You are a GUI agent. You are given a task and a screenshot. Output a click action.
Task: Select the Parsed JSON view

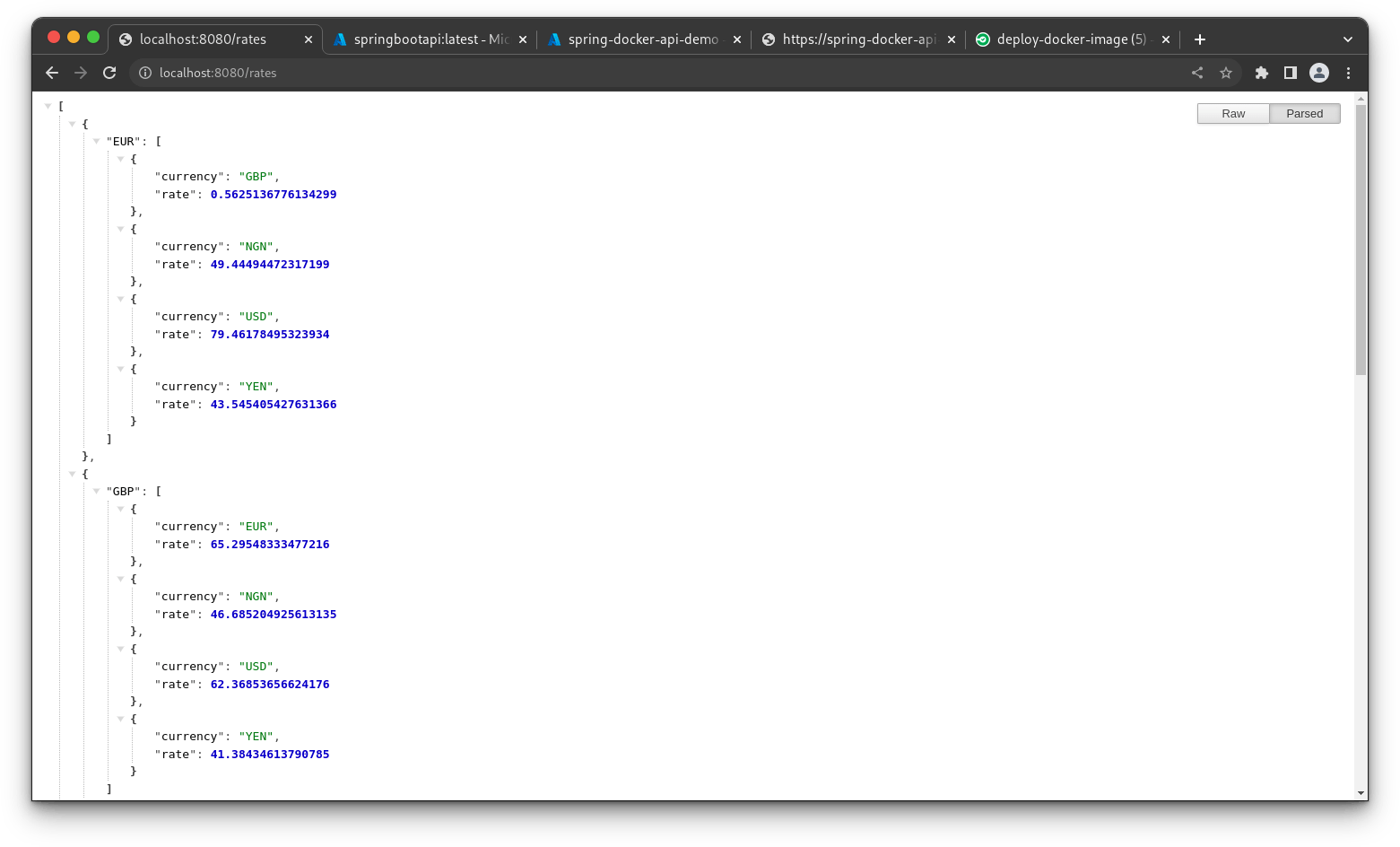pyautogui.click(x=1304, y=113)
